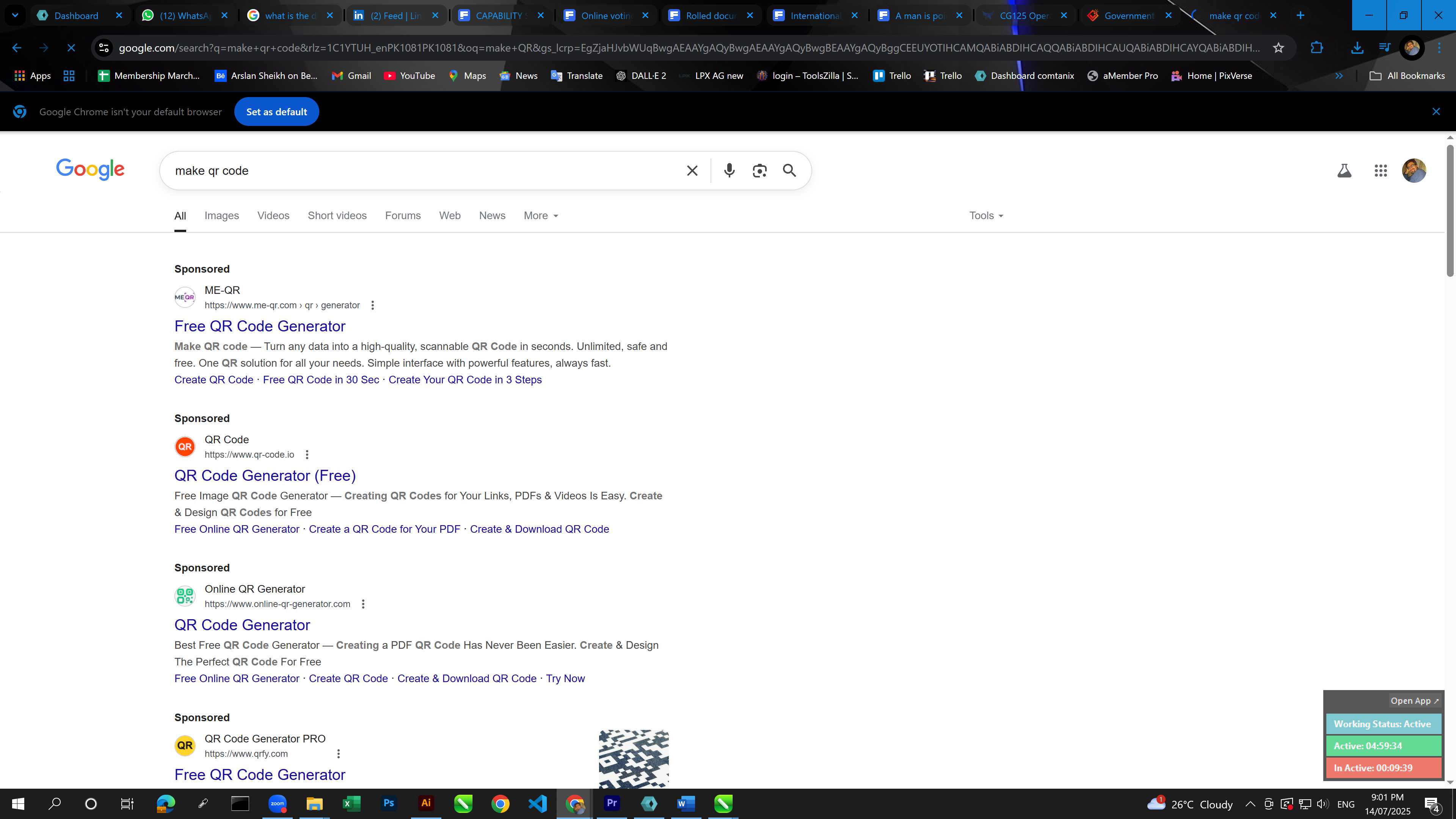The image size is (1456, 819).
Task: Click into the make qr code search field
Action: [424, 170]
